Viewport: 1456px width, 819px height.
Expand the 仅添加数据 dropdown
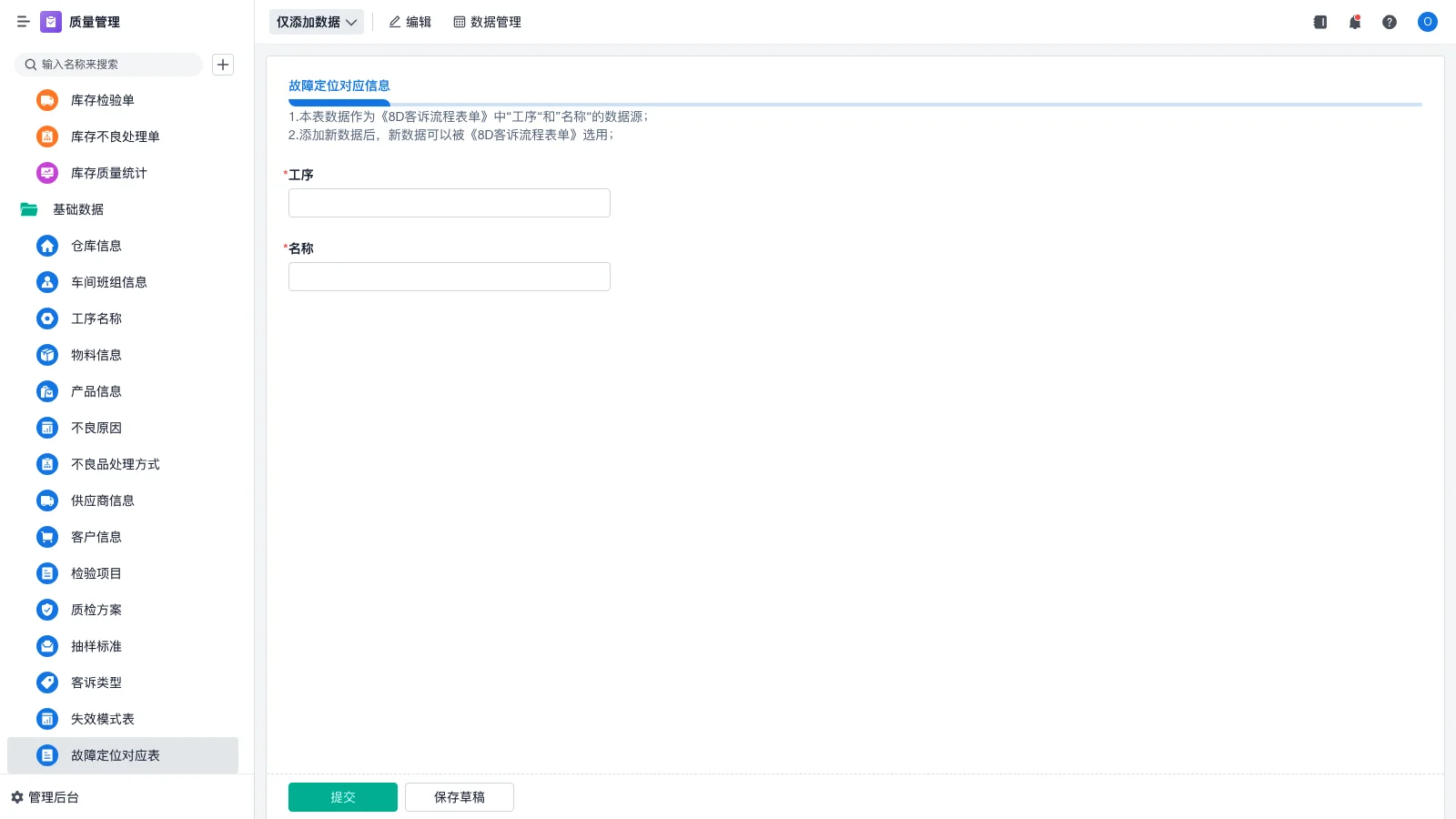pyautogui.click(x=316, y=22)
